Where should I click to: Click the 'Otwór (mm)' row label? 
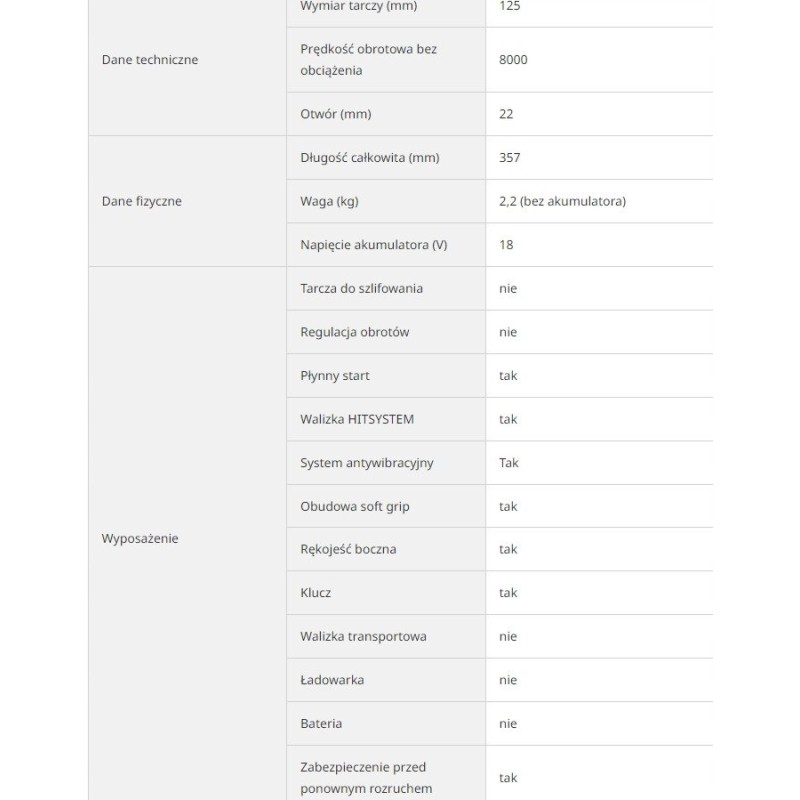pos(335,114)
